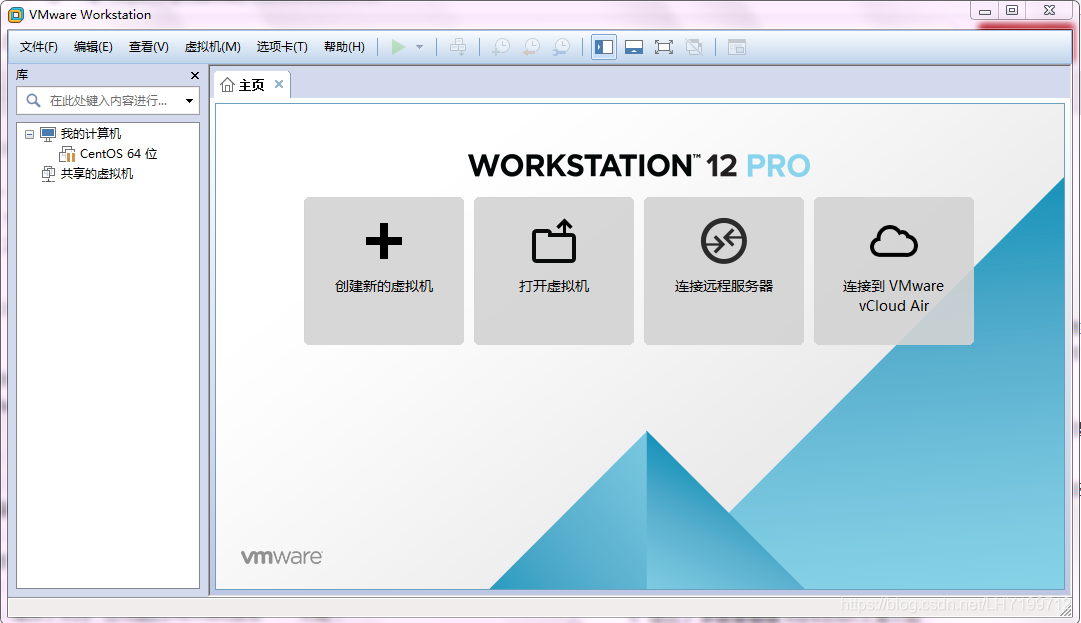Click the manage snapshots toolbar icon
1081x623 pixels.
[562, 47]
